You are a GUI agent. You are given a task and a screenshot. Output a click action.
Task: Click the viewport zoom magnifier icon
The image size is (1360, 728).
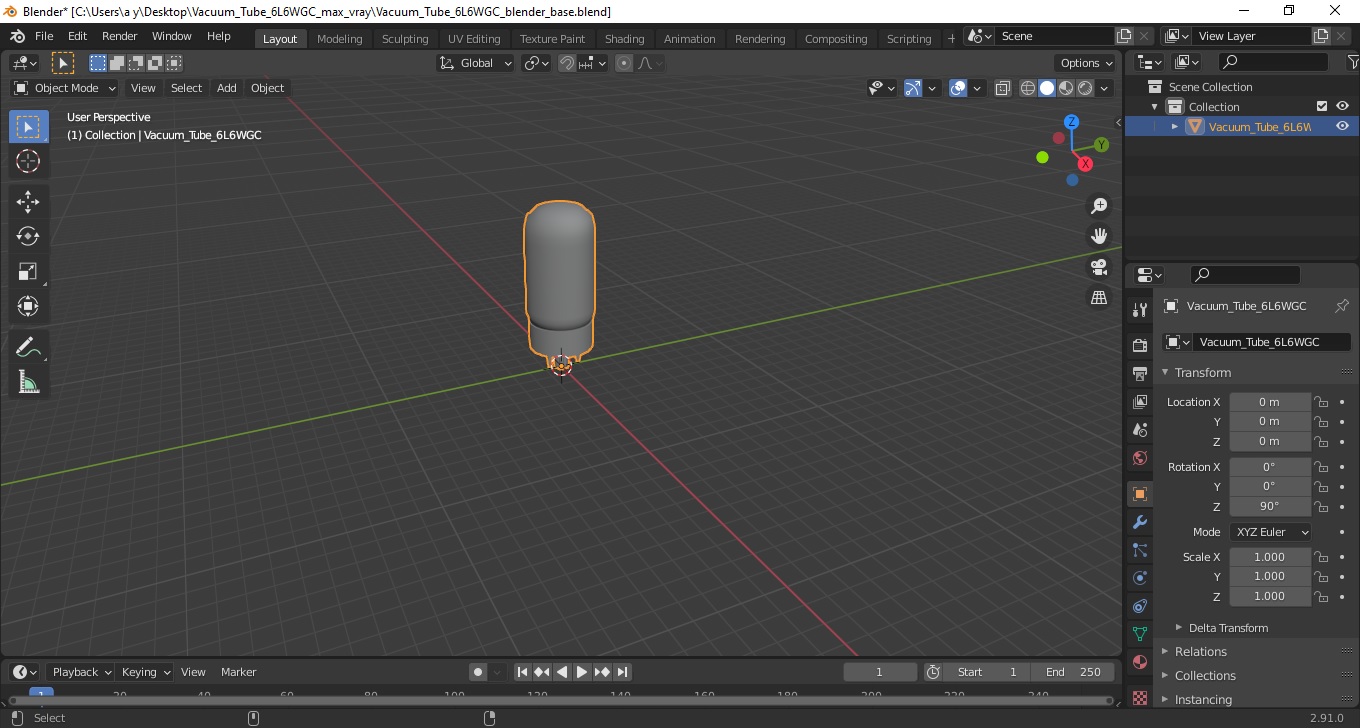[x=1099, y=206]
